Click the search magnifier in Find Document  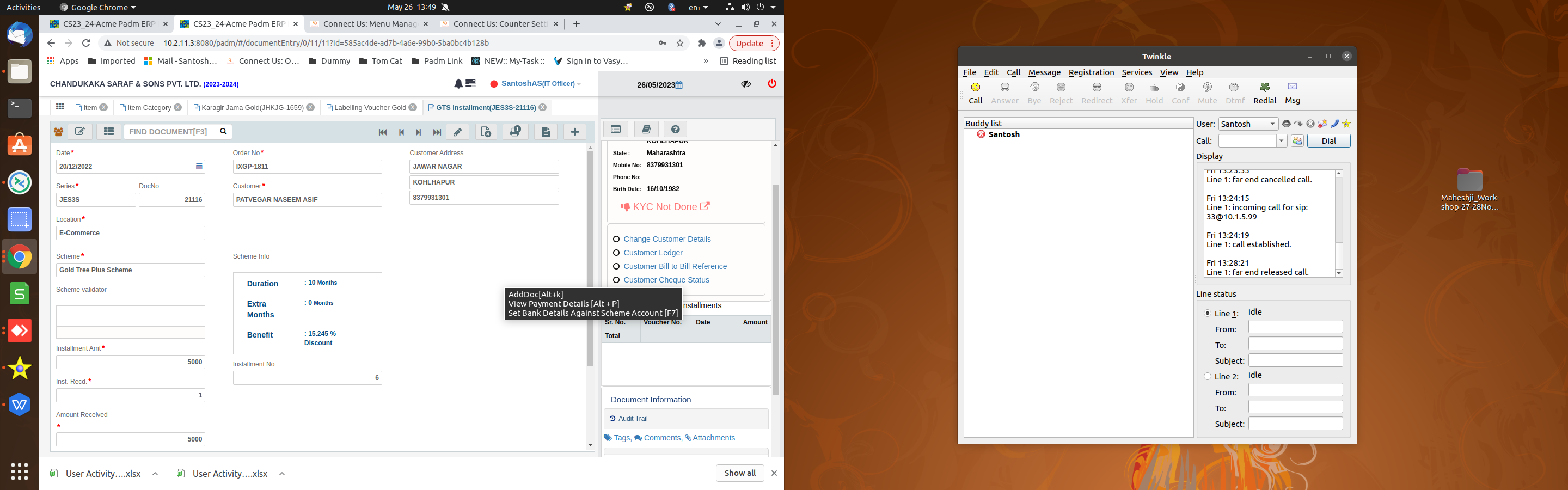coord(223,131)
